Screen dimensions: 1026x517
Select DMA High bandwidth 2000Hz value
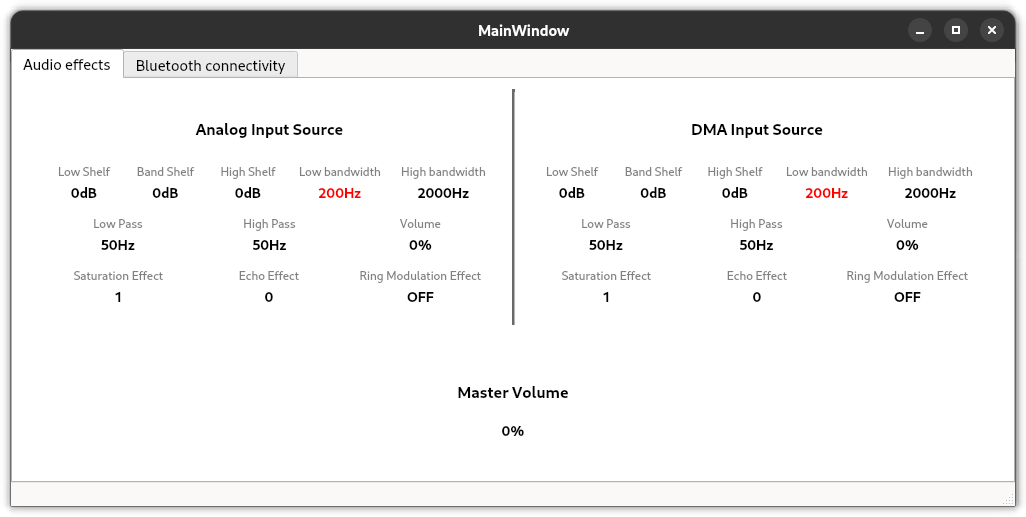pos(930,193)
